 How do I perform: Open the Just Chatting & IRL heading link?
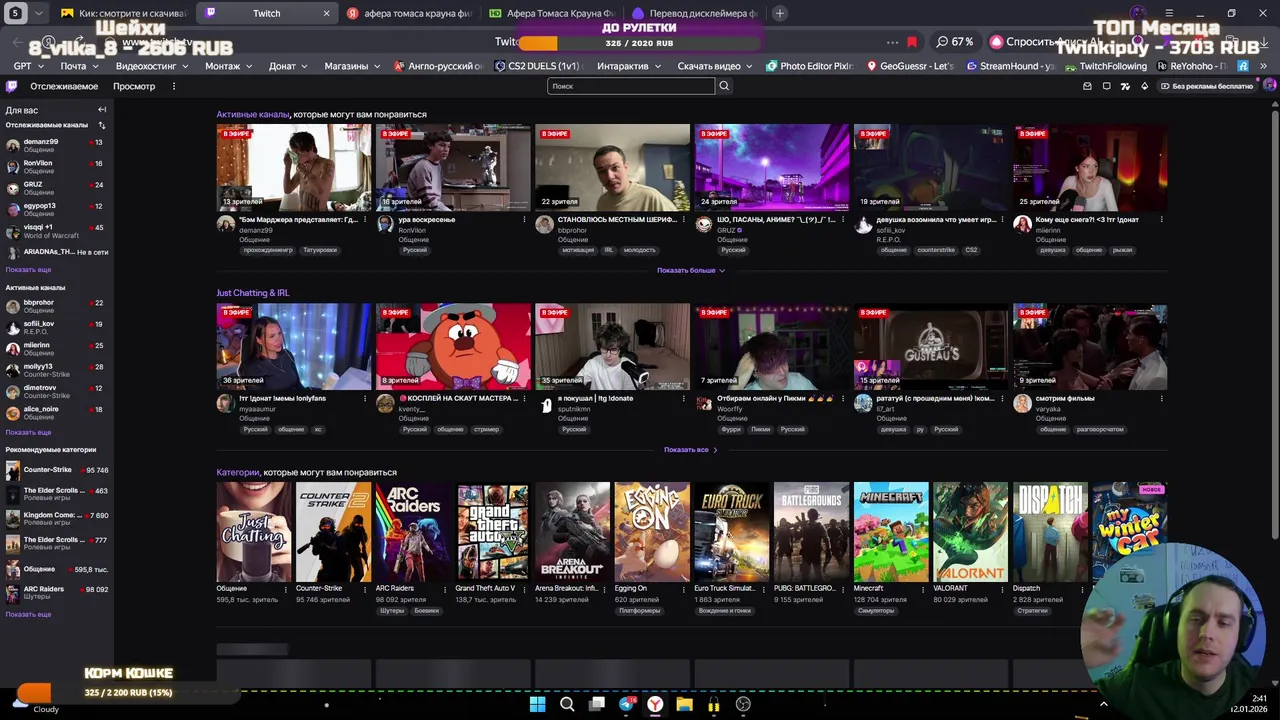[x=253, y=293]
